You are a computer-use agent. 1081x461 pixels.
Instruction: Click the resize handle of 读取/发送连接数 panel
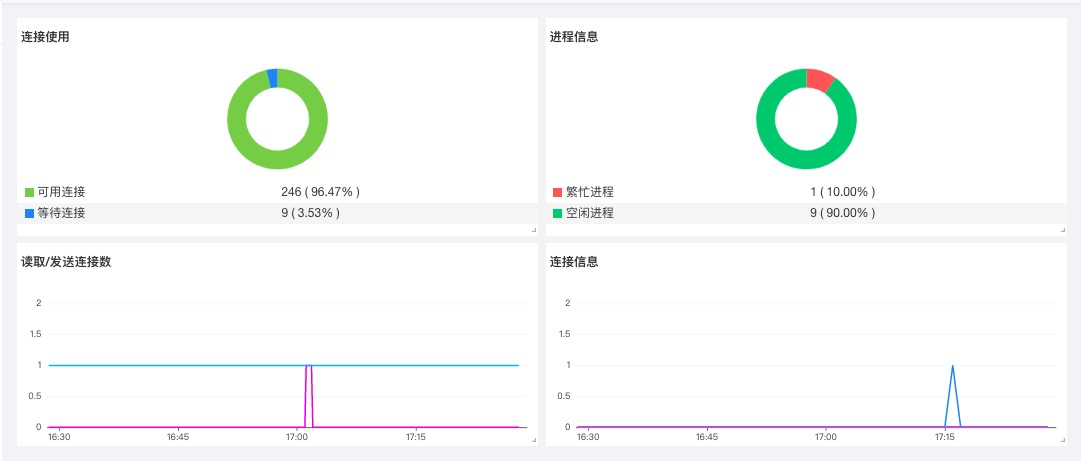[533, 439]
